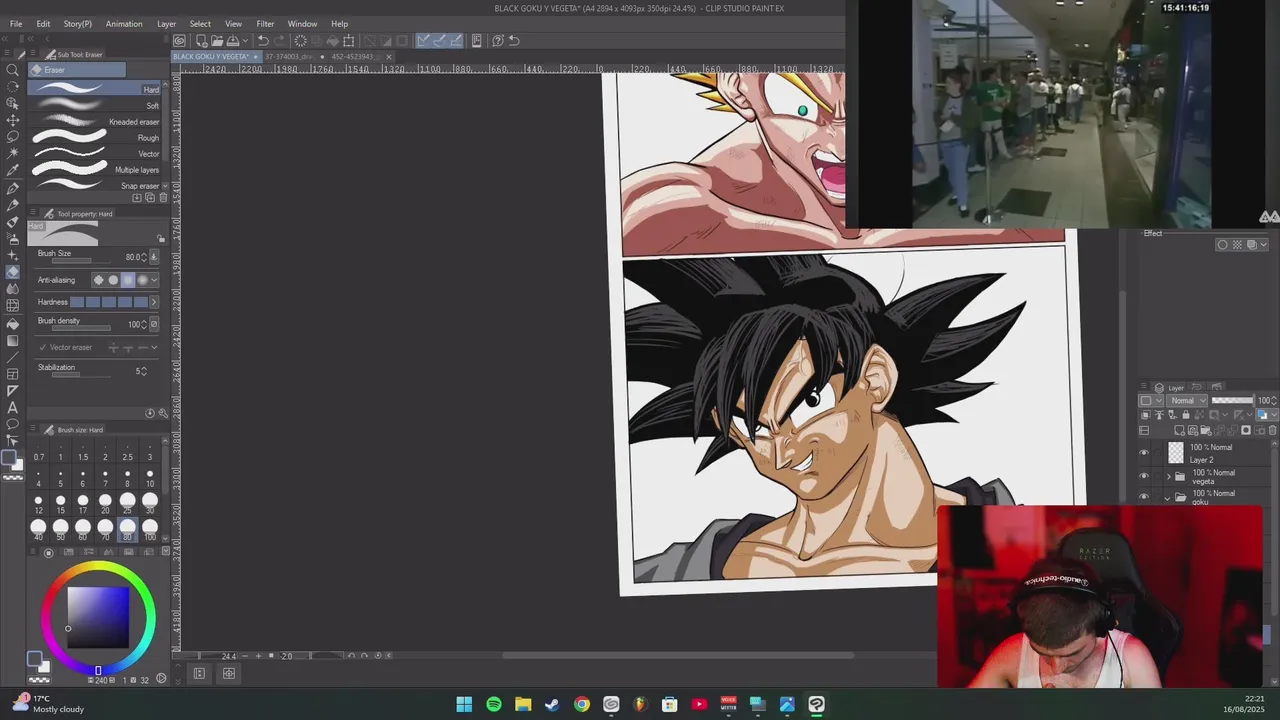Select the Eyedropper tool
Viewport: 1280px width, 720px height.
13,170
